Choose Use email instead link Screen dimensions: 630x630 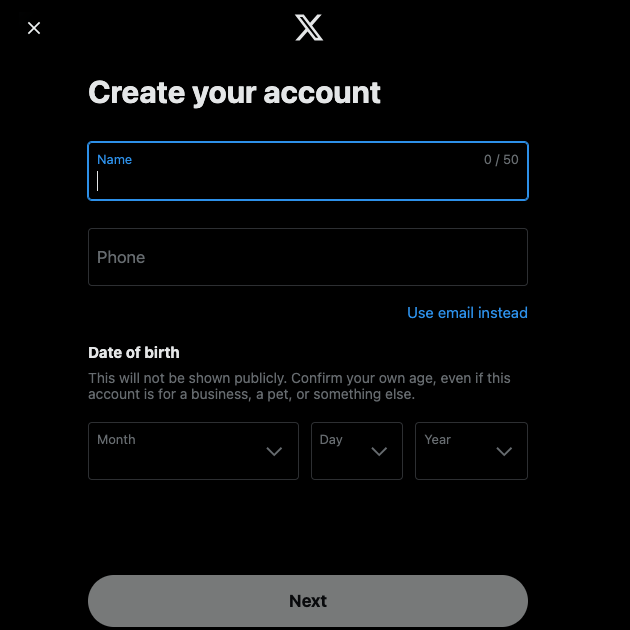coord(467,313)
